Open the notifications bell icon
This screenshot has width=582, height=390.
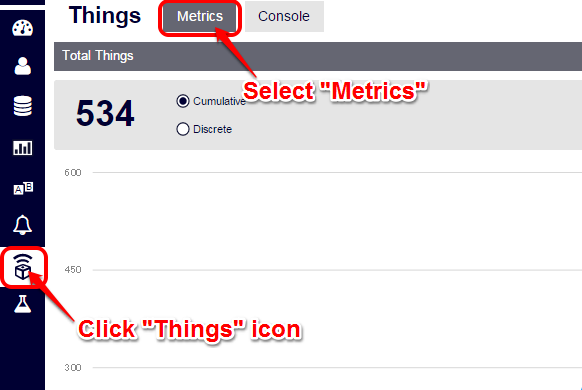coord(22,225)
